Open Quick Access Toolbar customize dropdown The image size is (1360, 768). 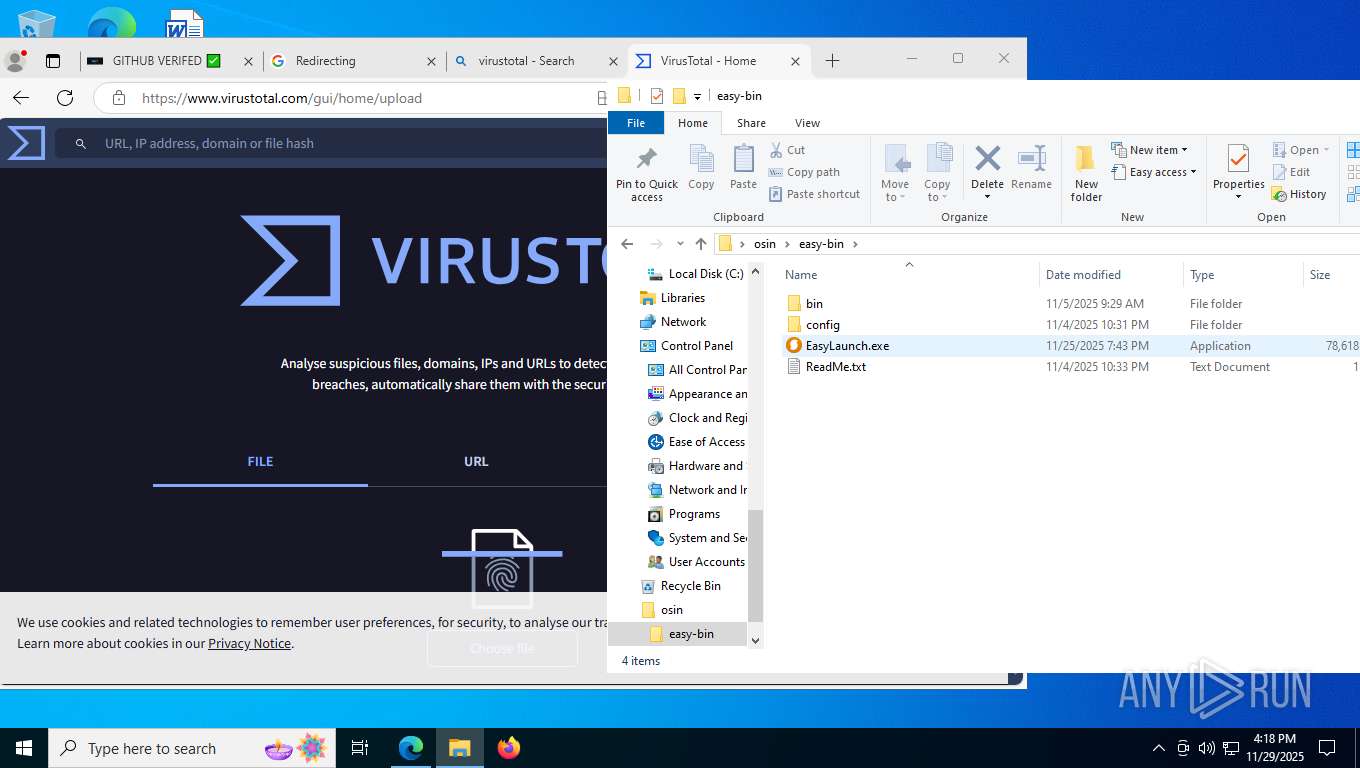tap(697, 97)
